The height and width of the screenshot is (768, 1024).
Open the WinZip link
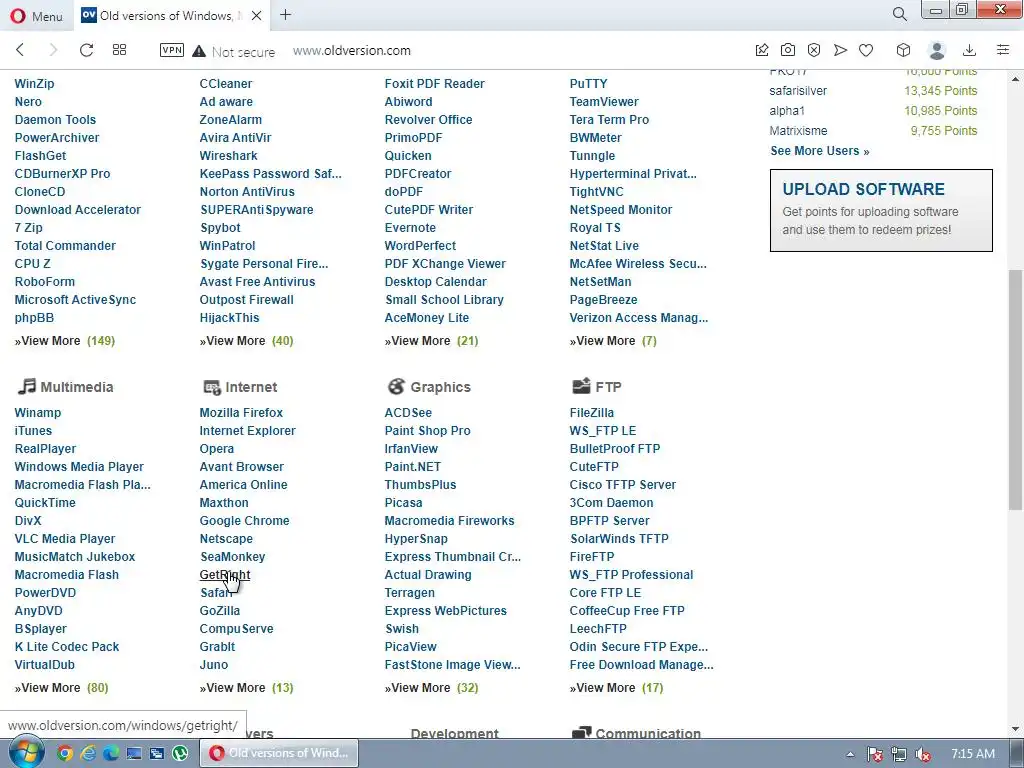35,84
